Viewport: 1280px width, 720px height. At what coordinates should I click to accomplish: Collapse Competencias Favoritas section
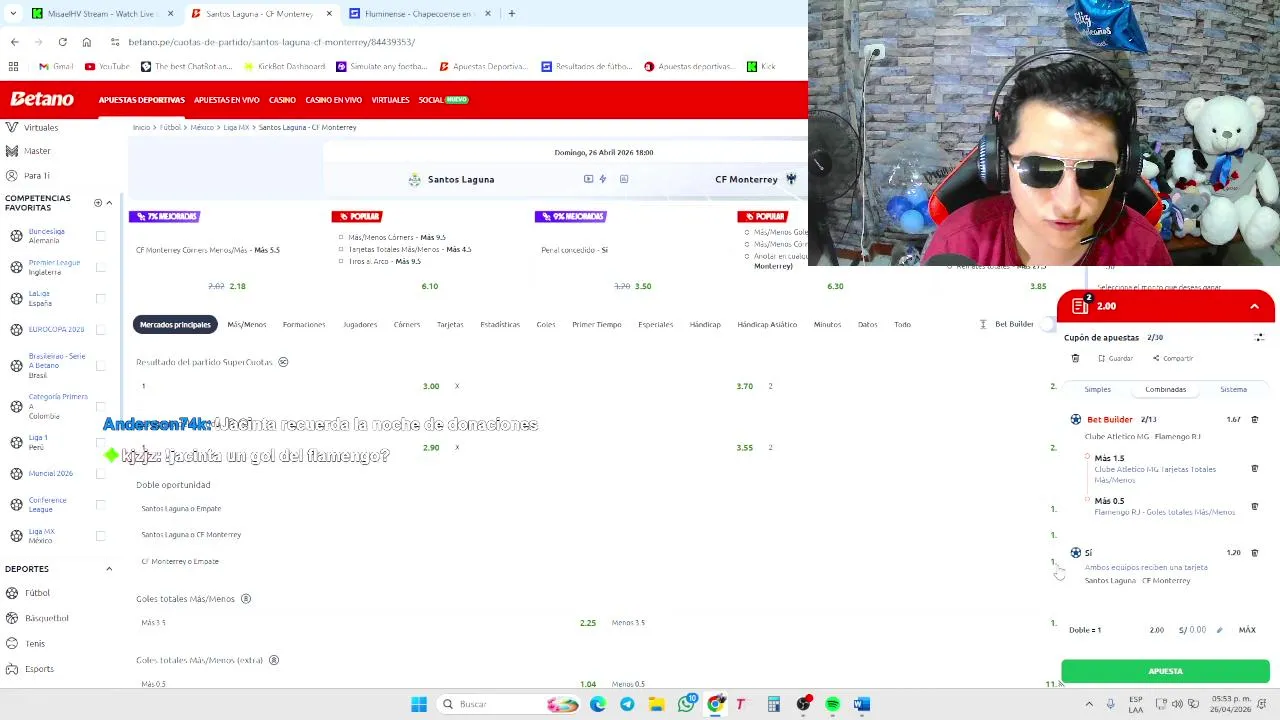click(x=109, y=203)
